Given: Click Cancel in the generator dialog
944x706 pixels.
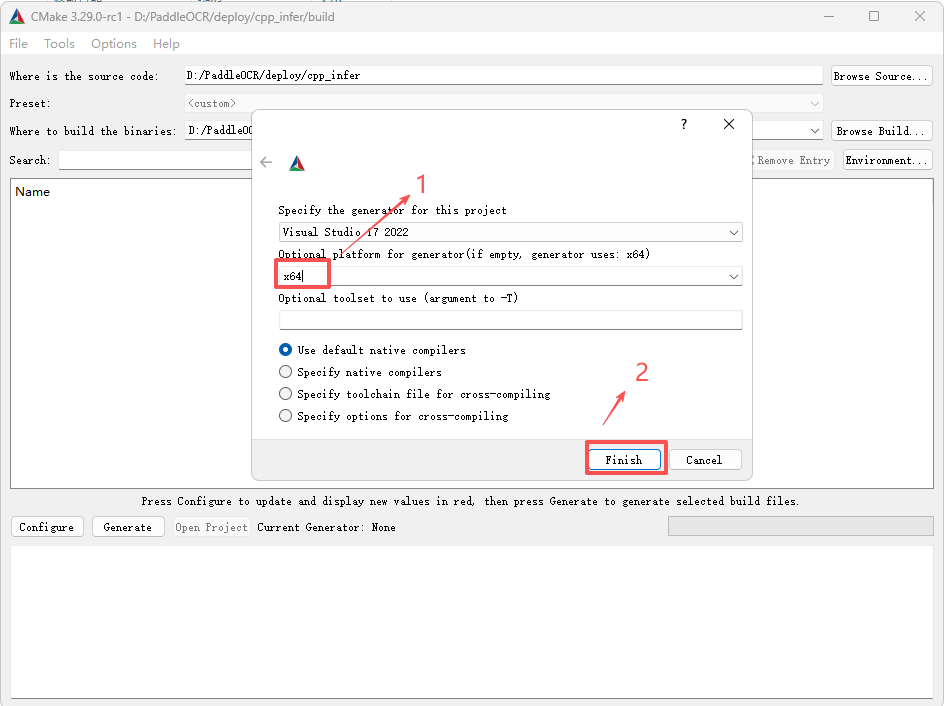Looking at the screenshot, I should coord(704,460).
